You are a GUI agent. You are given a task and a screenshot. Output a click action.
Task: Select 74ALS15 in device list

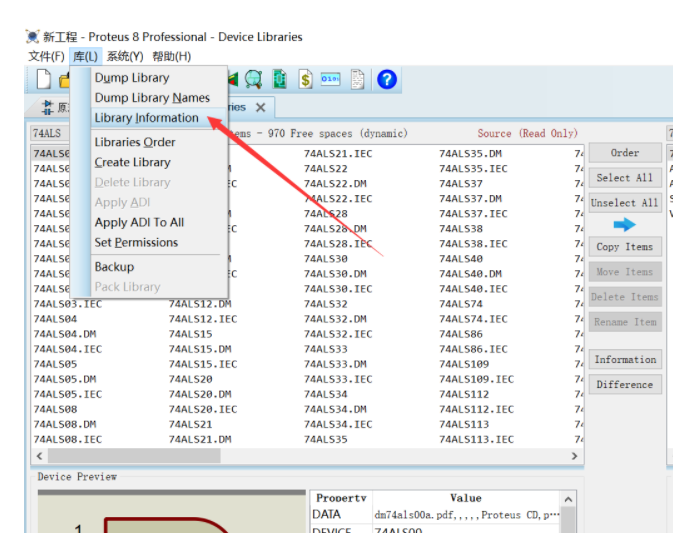click(x=191, y=334)
